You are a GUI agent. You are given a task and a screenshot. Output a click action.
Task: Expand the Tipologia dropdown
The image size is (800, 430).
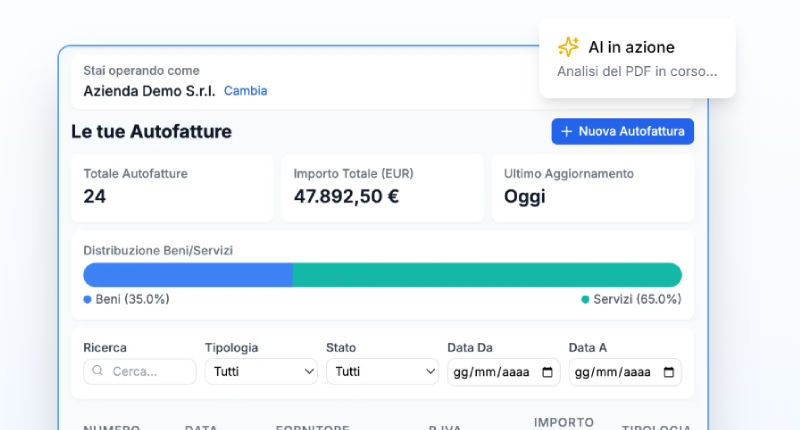[x=261, y=371]
